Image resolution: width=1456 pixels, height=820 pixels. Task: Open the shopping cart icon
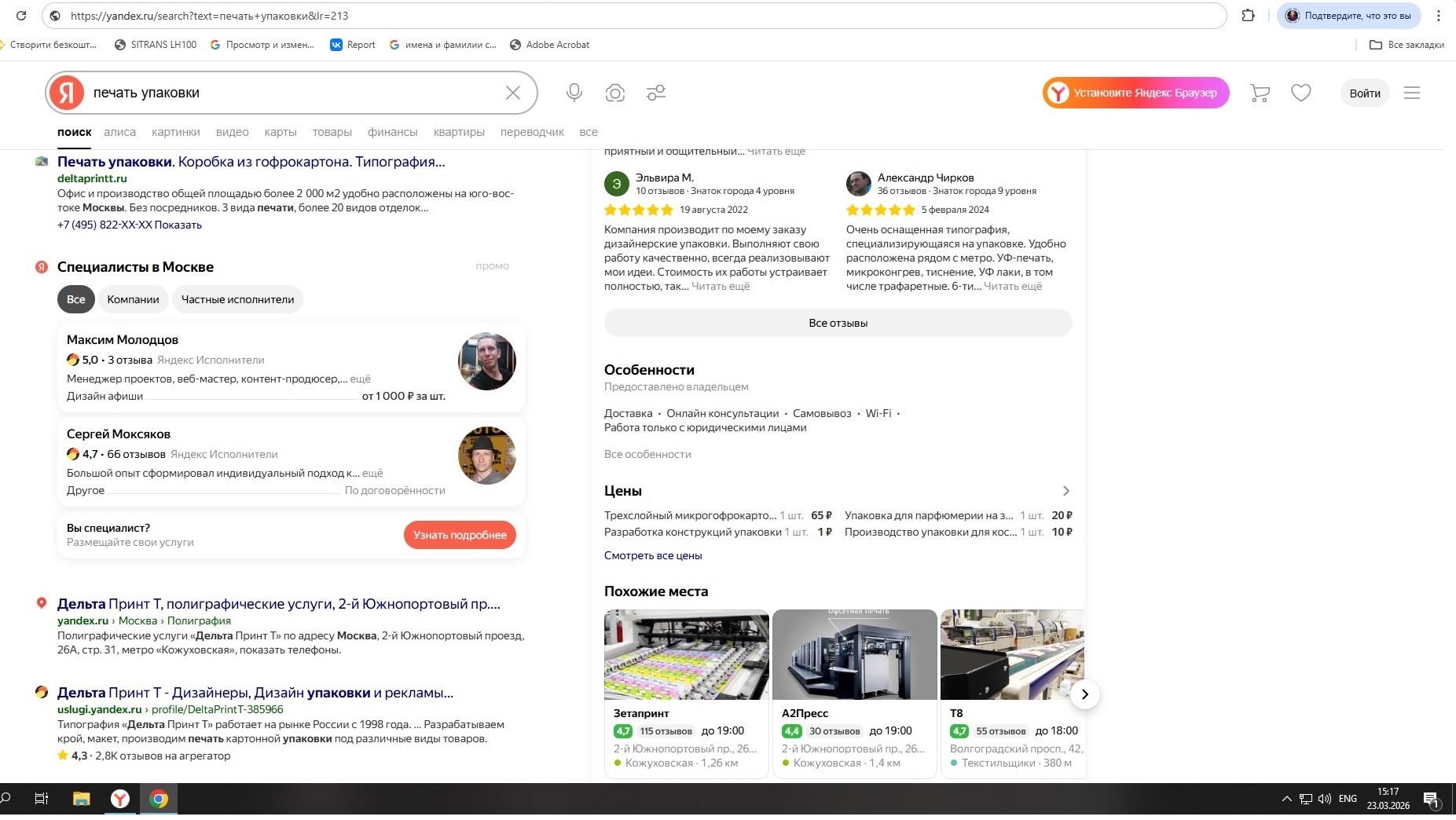click(x=1260, y=93)
